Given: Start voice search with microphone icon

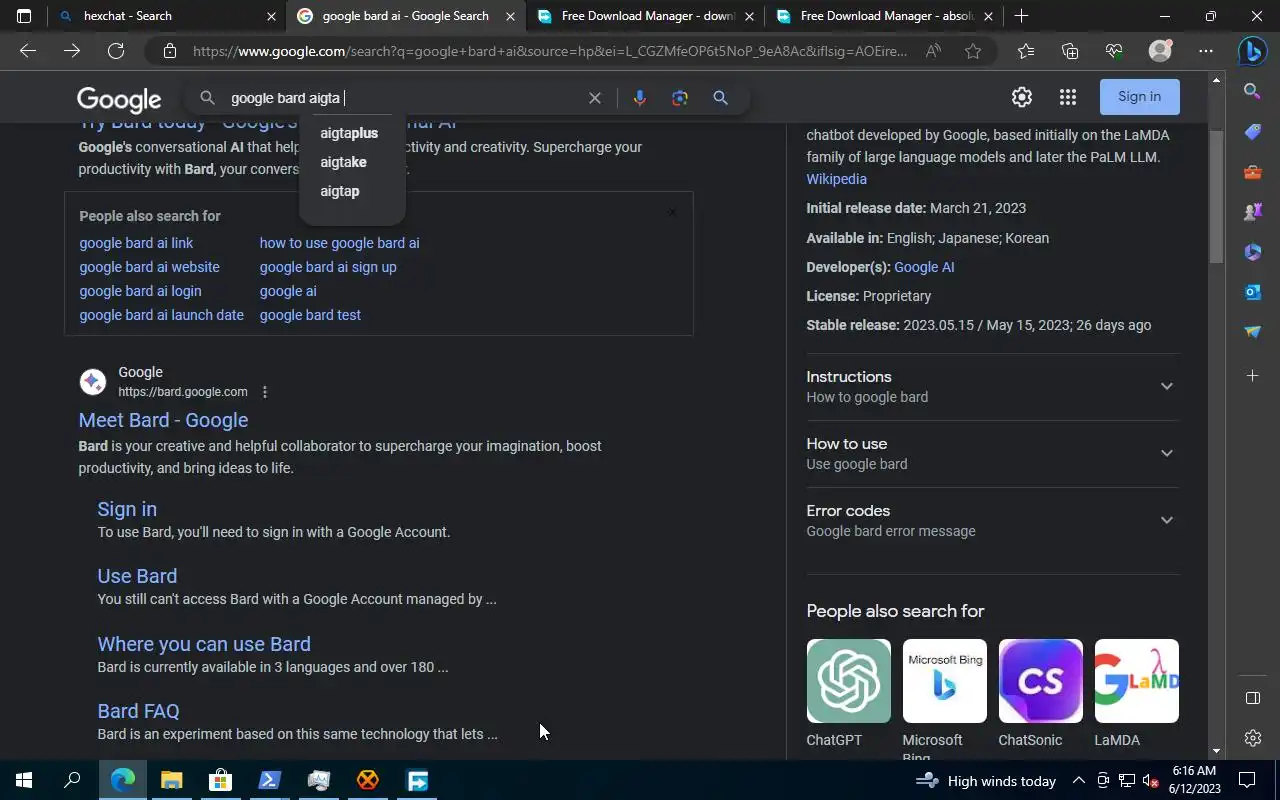Looking at the screenshot, I should [x=640, y=98].
